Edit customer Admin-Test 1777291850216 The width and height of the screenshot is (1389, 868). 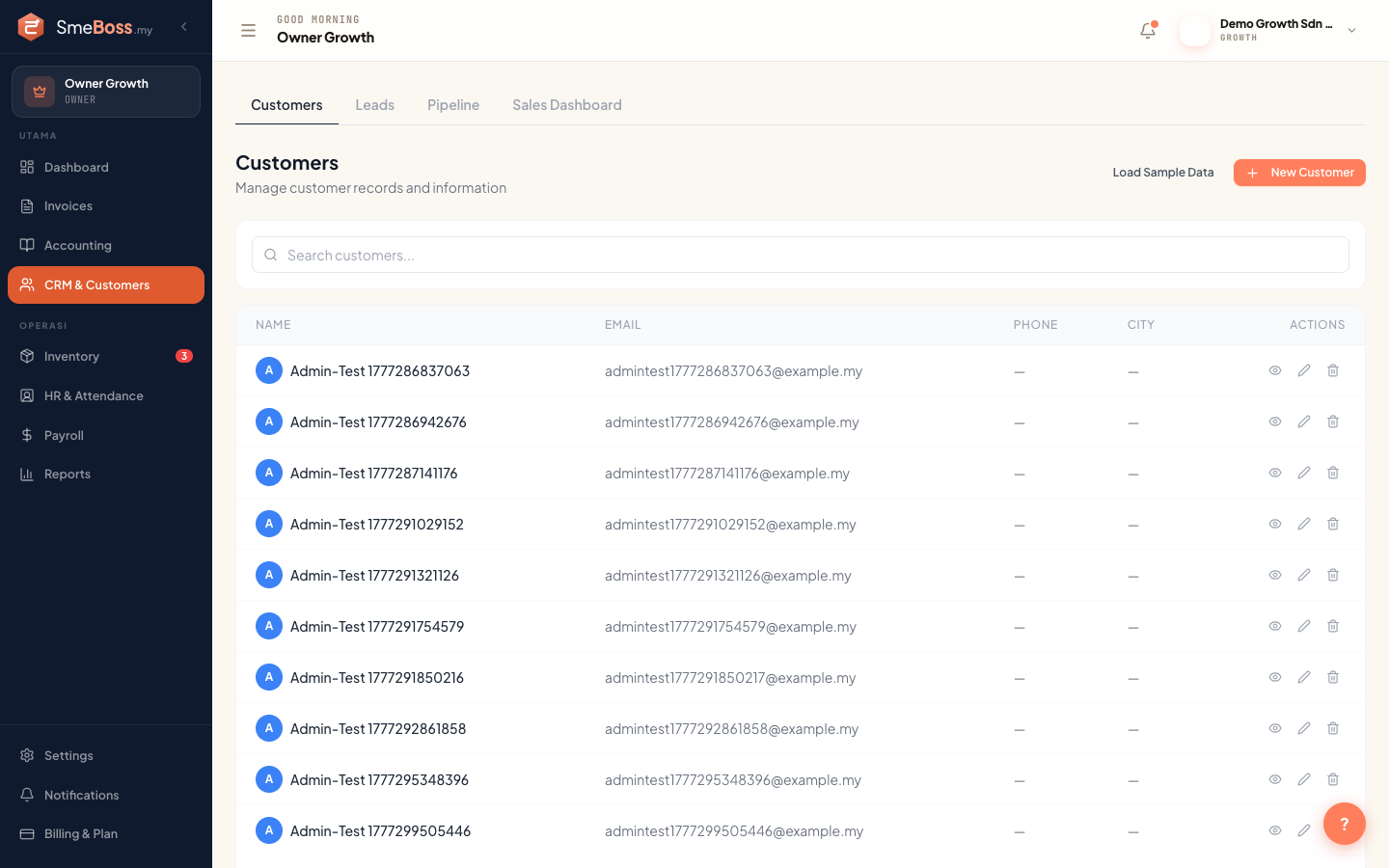[1304, 677]
